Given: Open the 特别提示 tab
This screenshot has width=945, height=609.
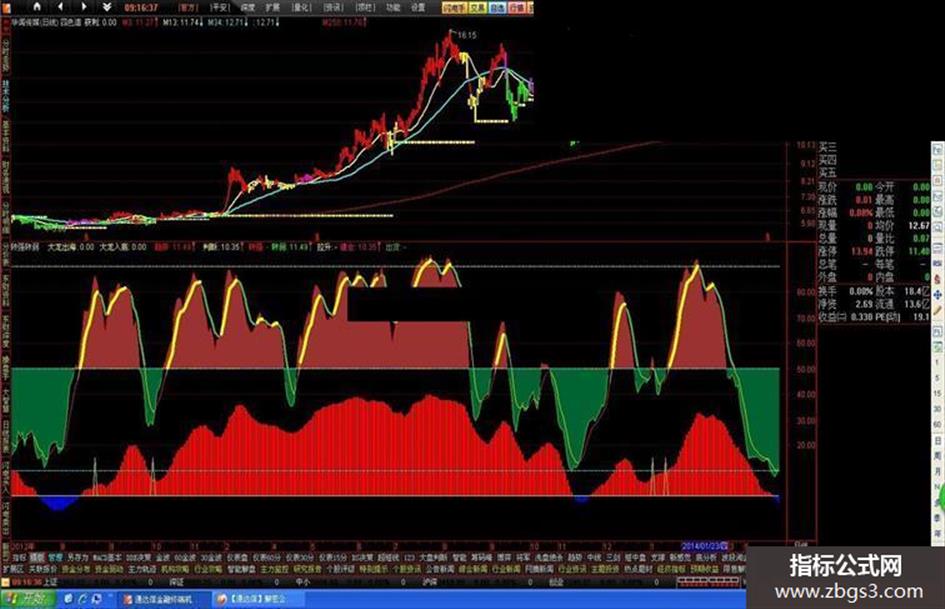Looking at the screenshot, I should [x=373, y=569].
